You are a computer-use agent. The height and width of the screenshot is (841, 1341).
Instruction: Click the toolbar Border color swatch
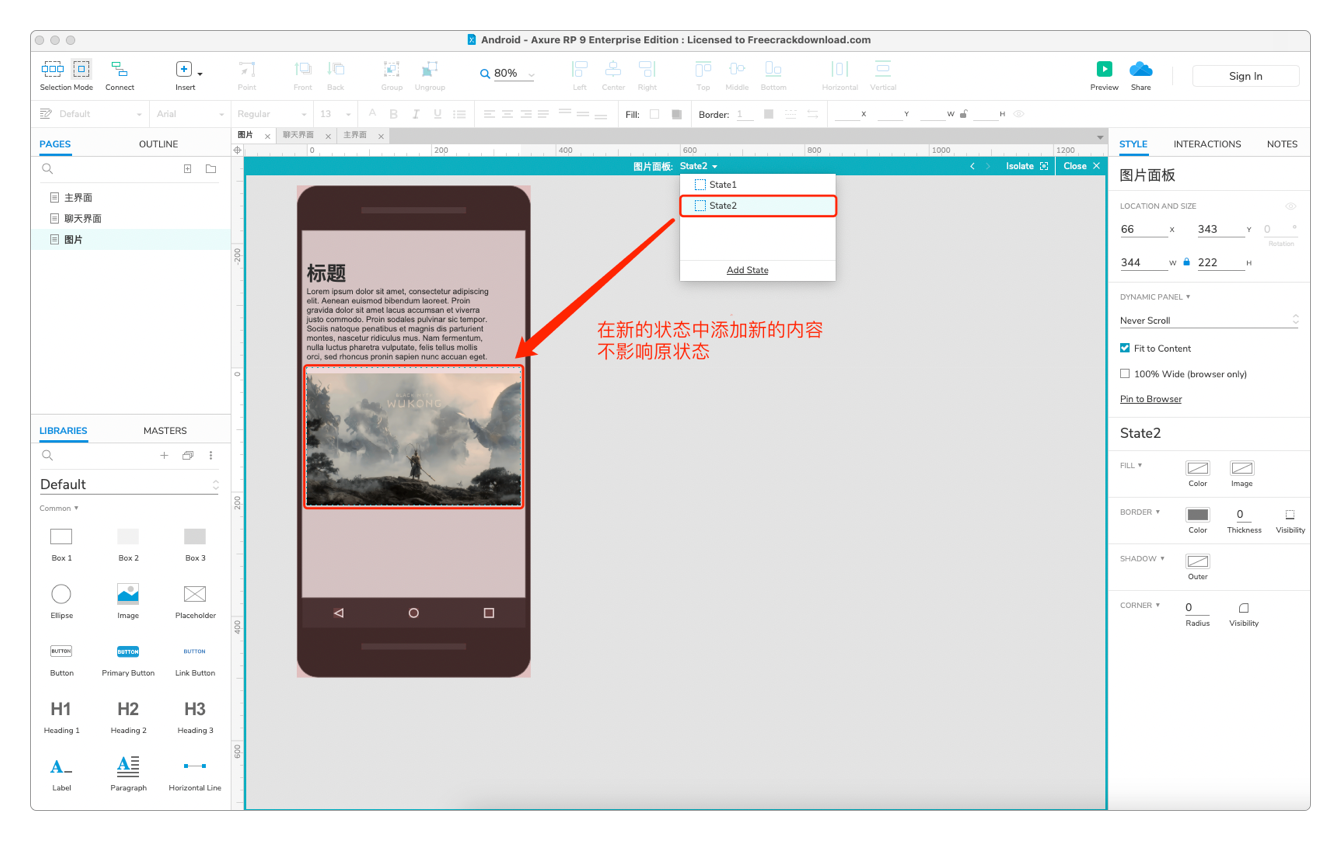[768, 114]
